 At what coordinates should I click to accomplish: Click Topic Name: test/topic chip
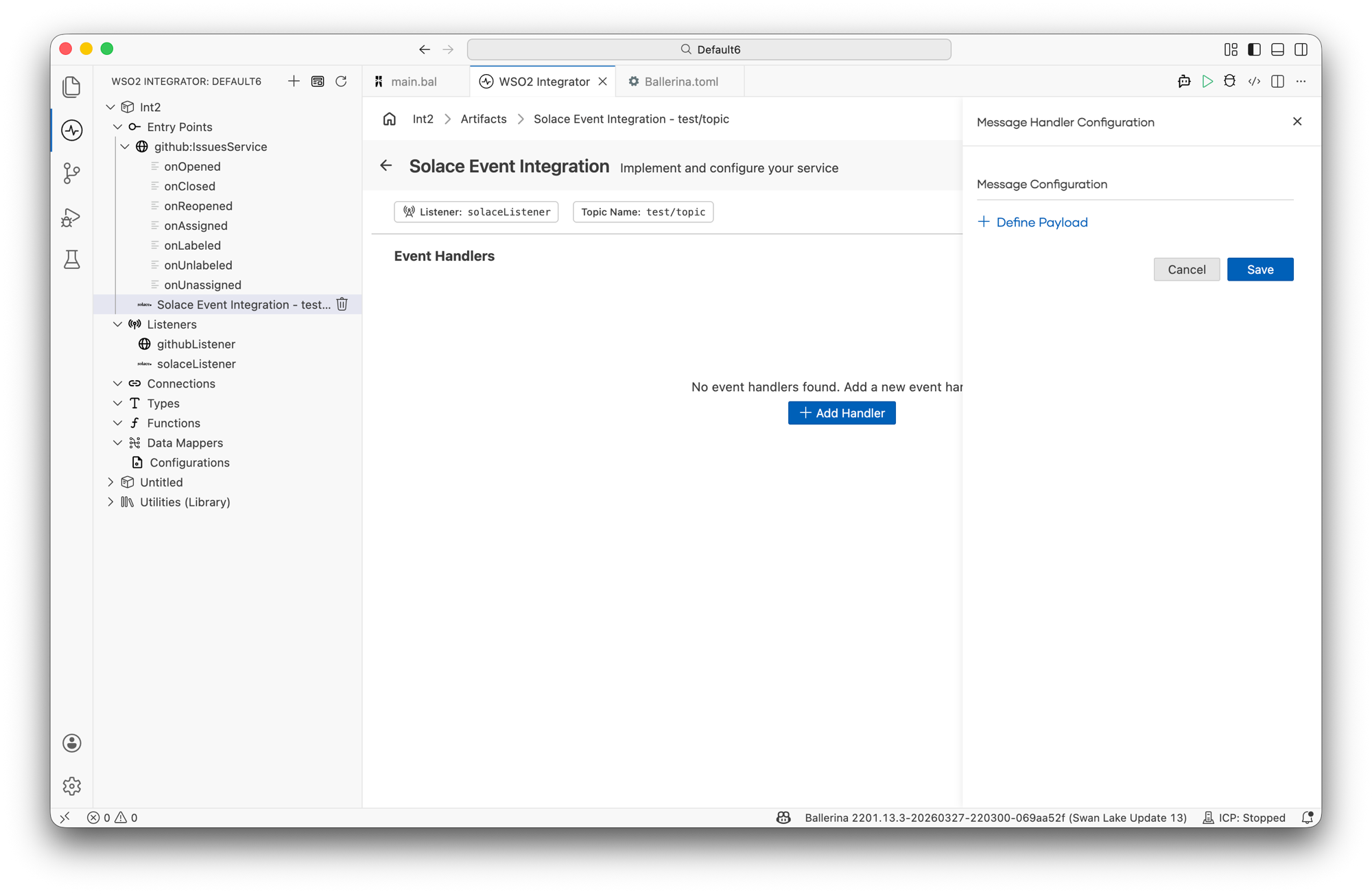pyautogui.click(x=643, y=212)
